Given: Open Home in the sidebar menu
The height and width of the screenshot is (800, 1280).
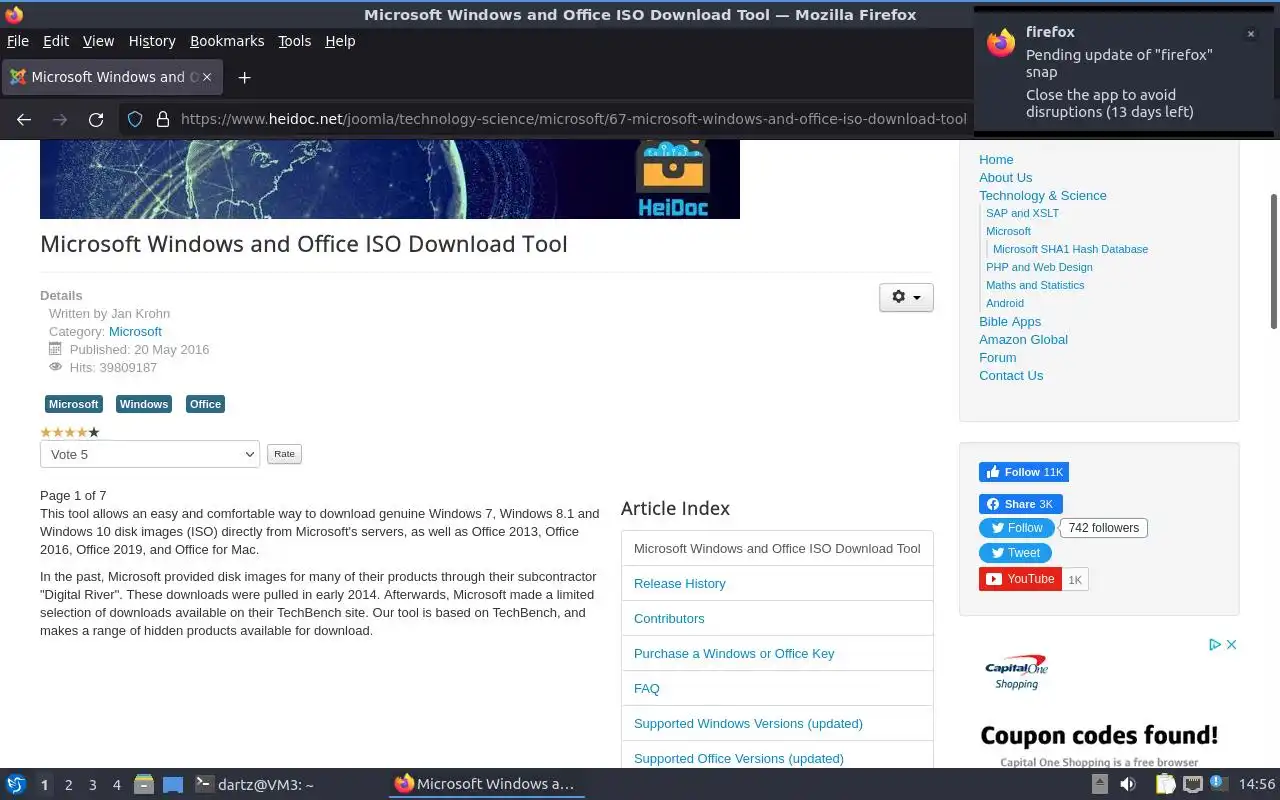Looking at the screenshot, I should [x=996, y=159].
